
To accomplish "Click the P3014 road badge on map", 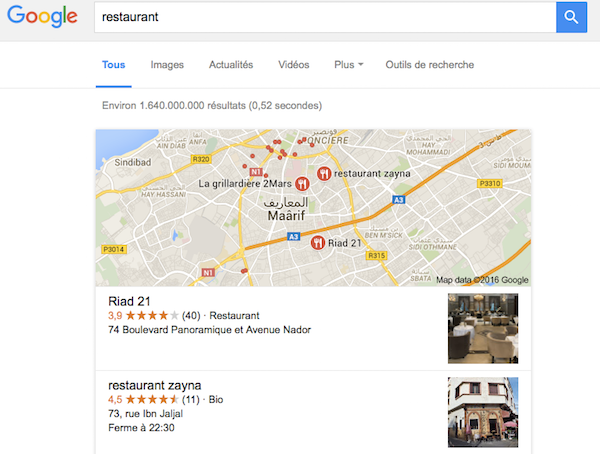I will (114, 250).
